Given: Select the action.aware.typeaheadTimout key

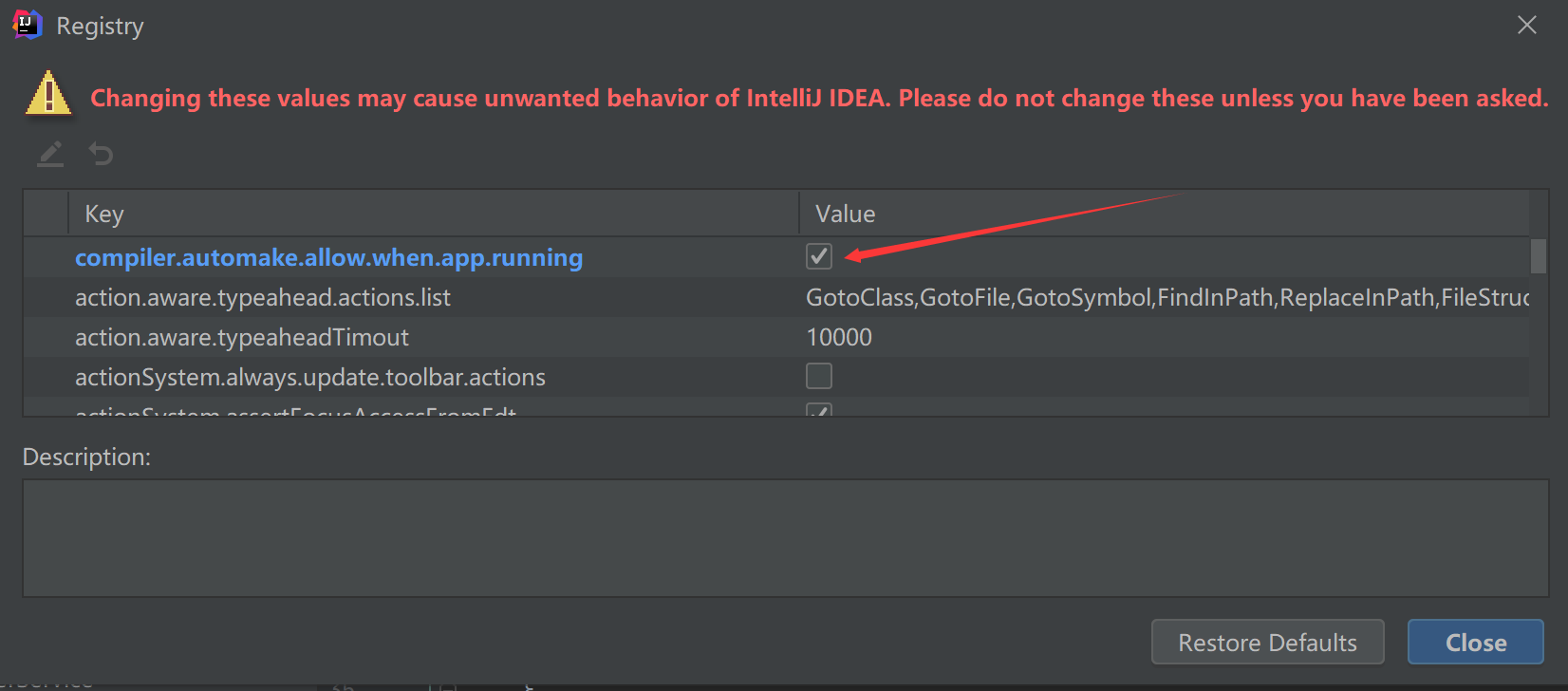Looking at the screenshot, I should (x=242, y=337).
